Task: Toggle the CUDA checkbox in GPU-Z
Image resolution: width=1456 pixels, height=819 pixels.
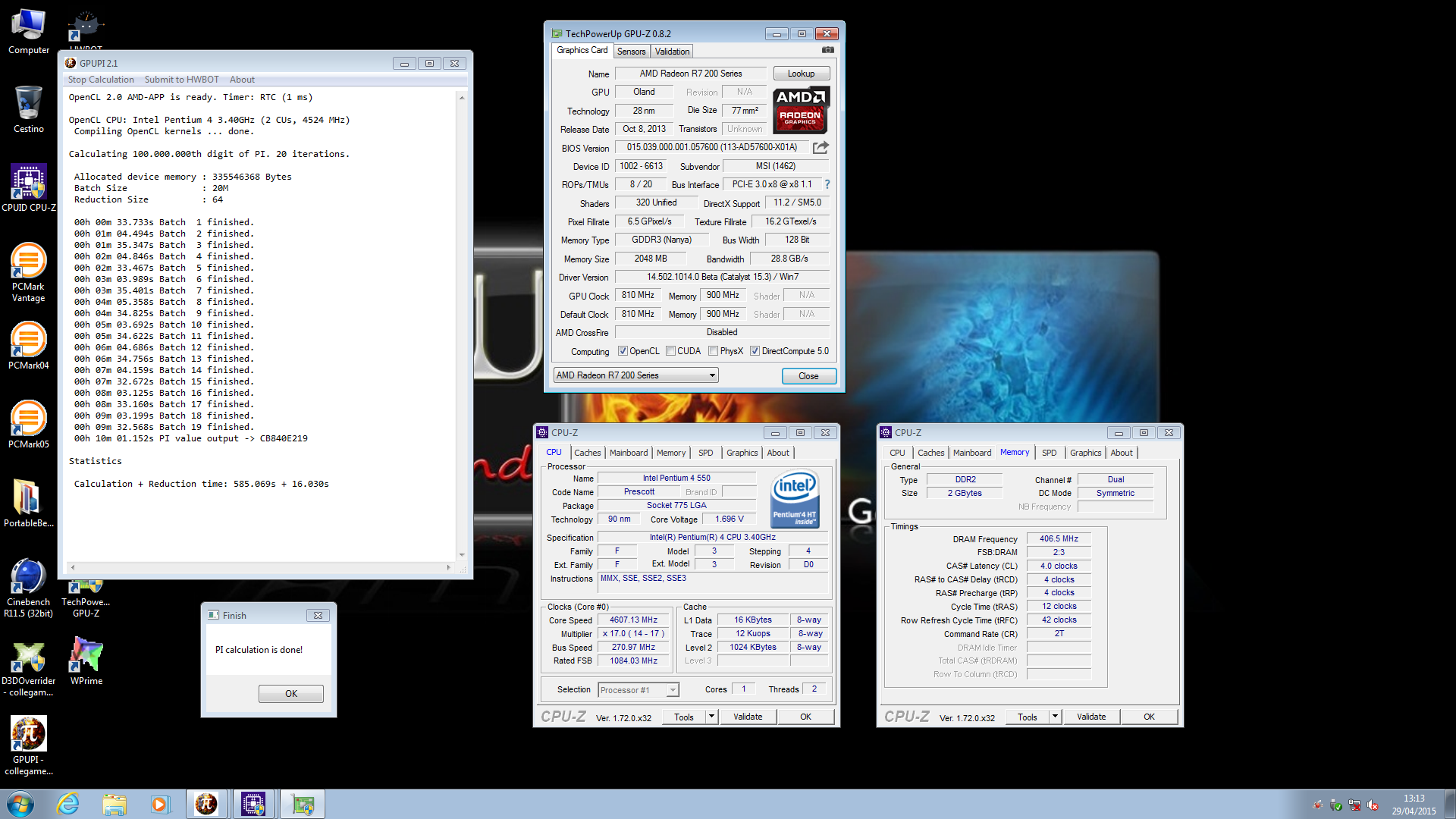Action: coord(670,351)
